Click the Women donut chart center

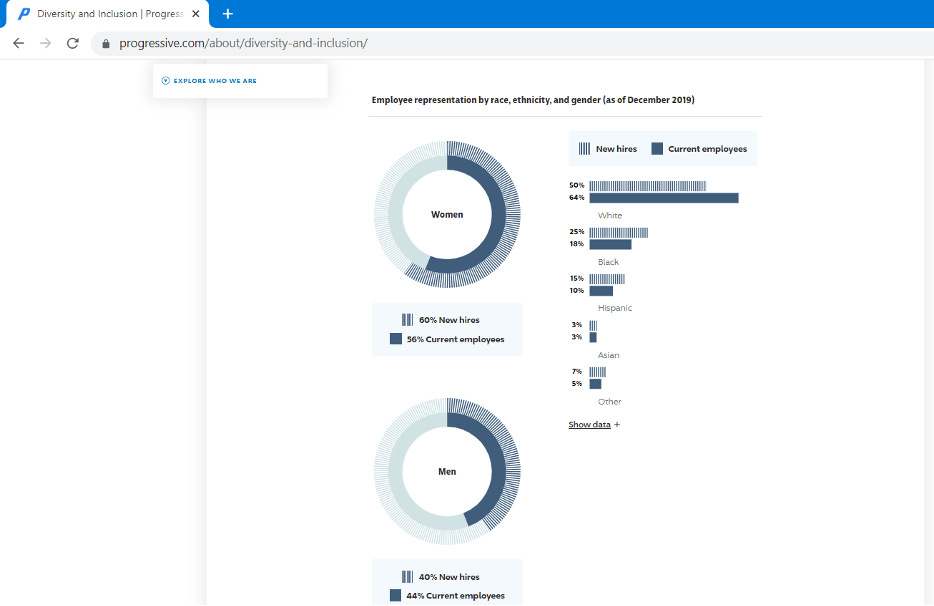pos(447,215)
